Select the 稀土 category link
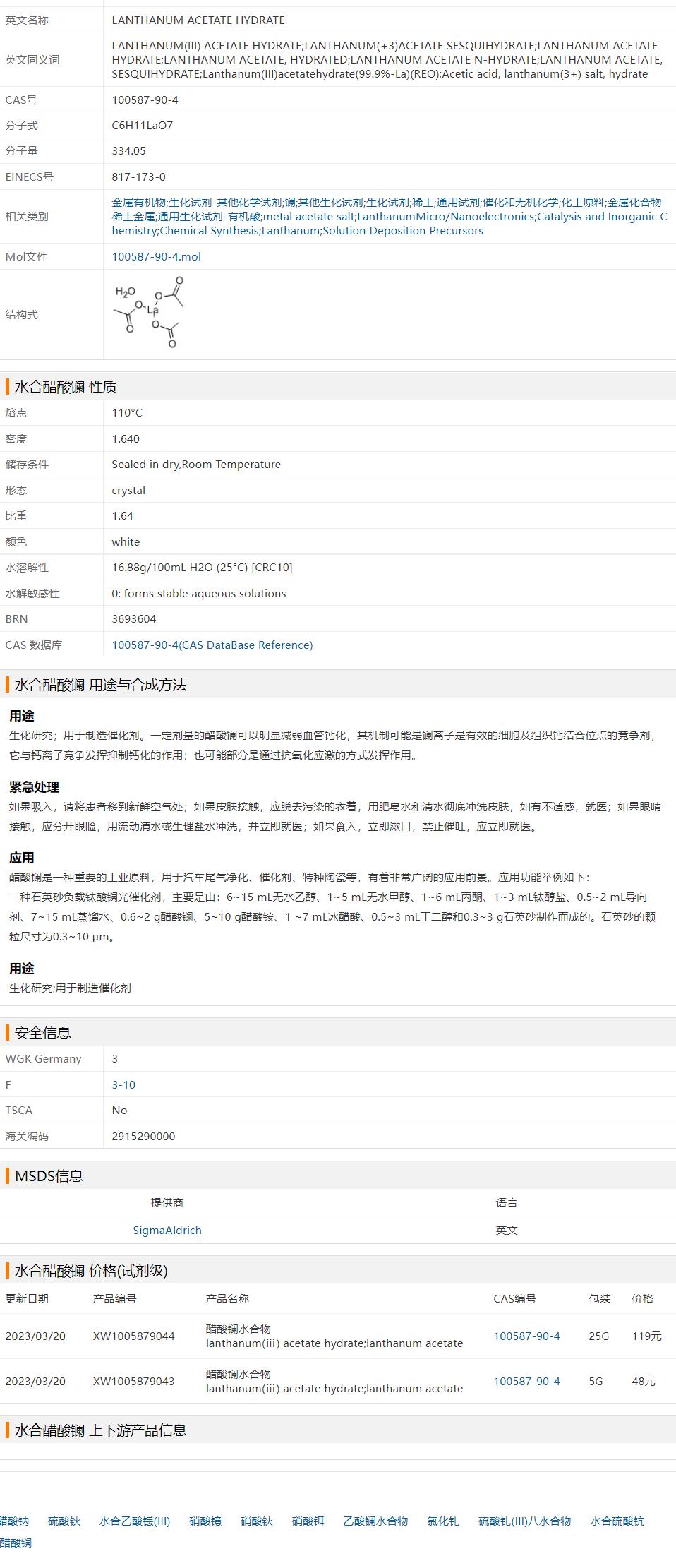The image size is (676, 1568). 422,203
